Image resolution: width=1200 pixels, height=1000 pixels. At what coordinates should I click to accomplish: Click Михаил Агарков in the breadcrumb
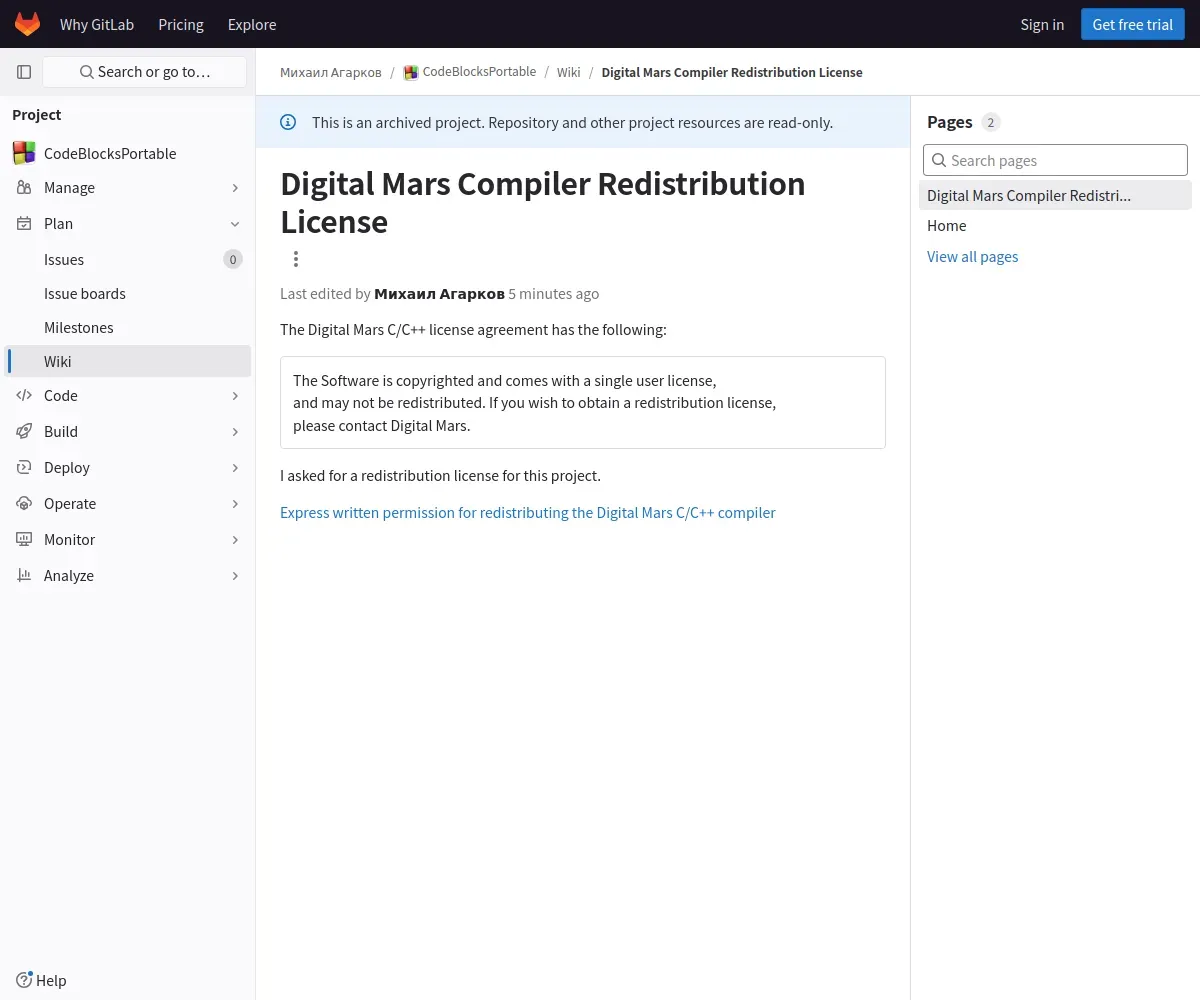(331, 72)
